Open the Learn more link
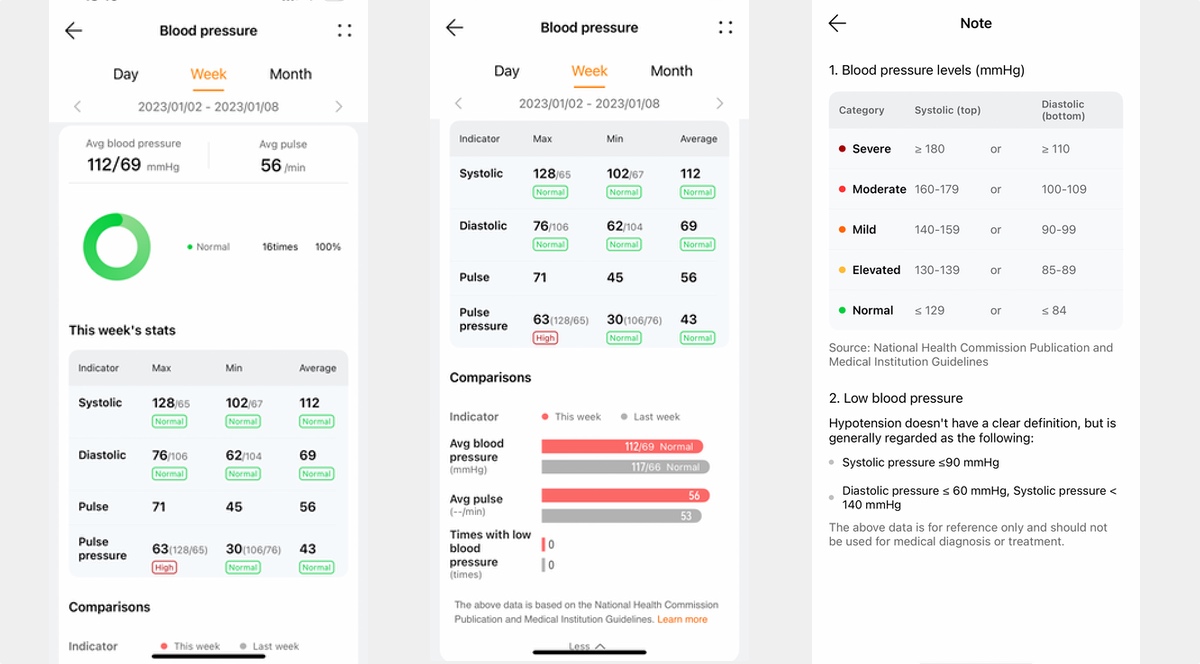The height and width of the screenshot is (664, 1200). pos(682,620)
